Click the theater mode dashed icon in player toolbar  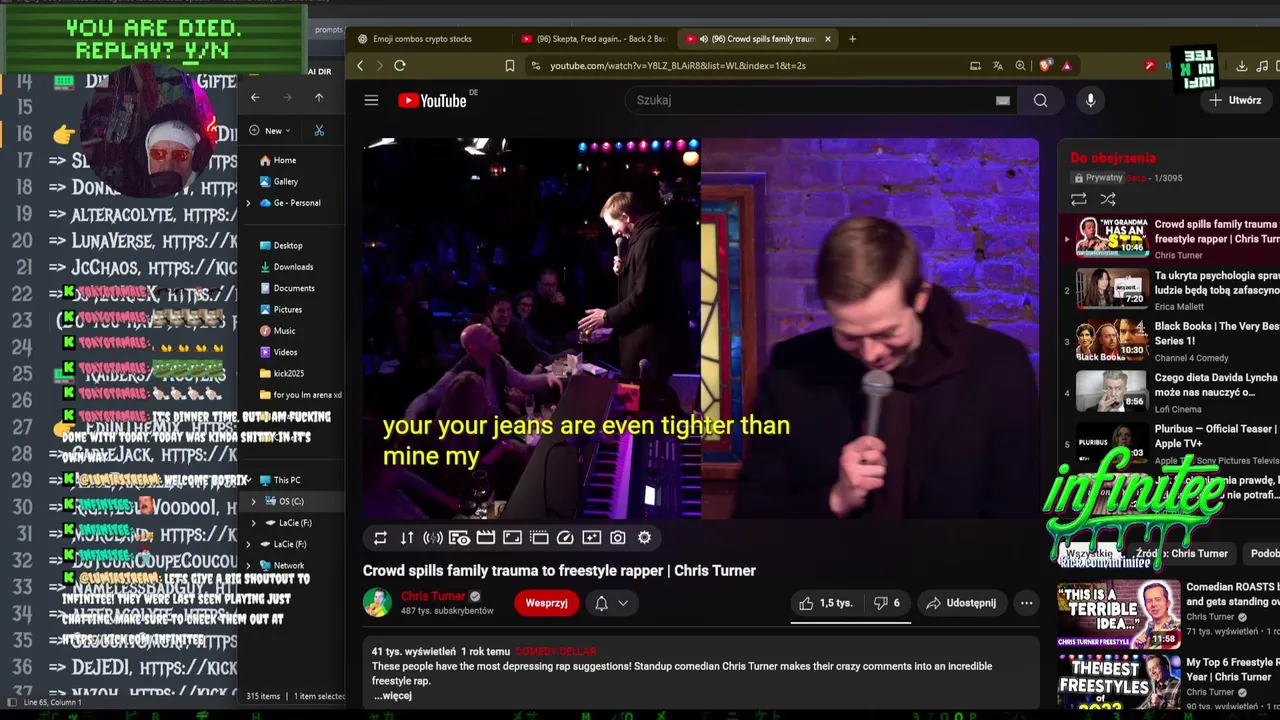tap(539, 538)
